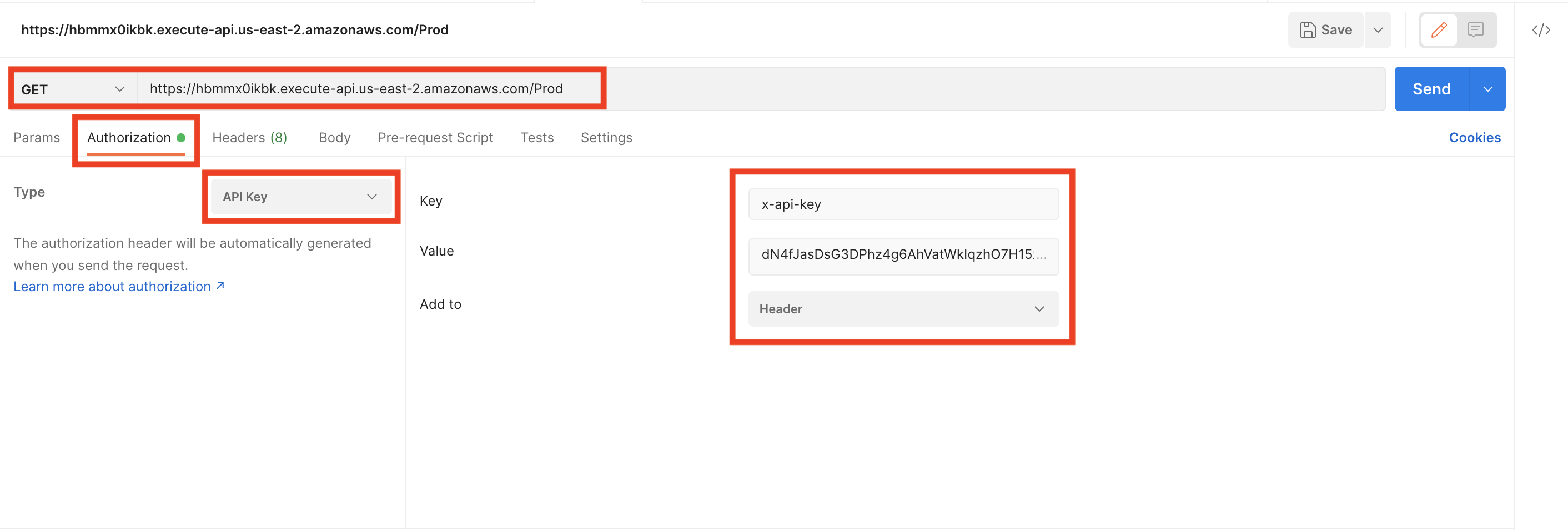Switch to the Body tab

point(334,138)
